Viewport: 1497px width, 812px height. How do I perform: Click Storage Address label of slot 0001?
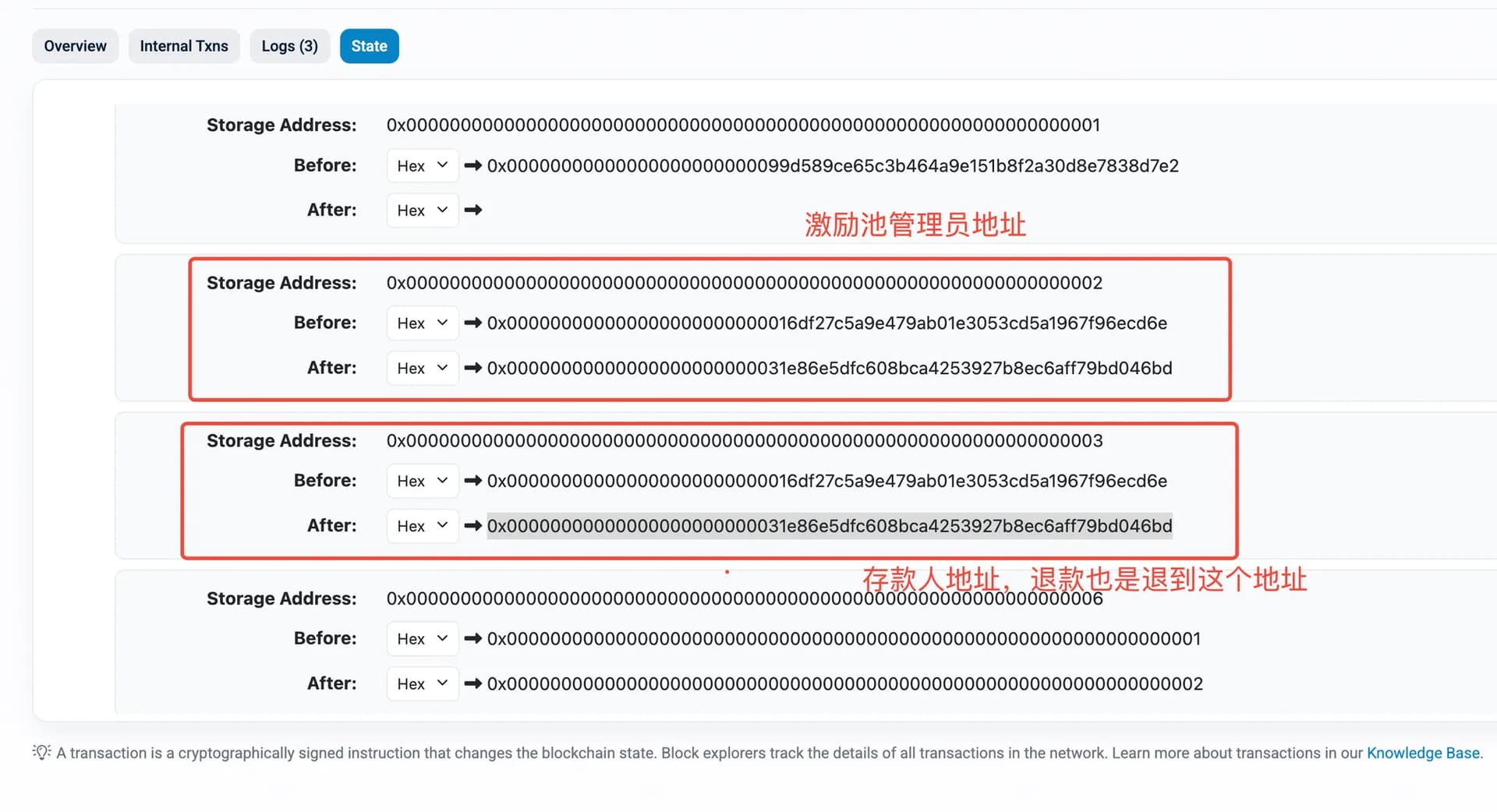[x=281, y=125]
